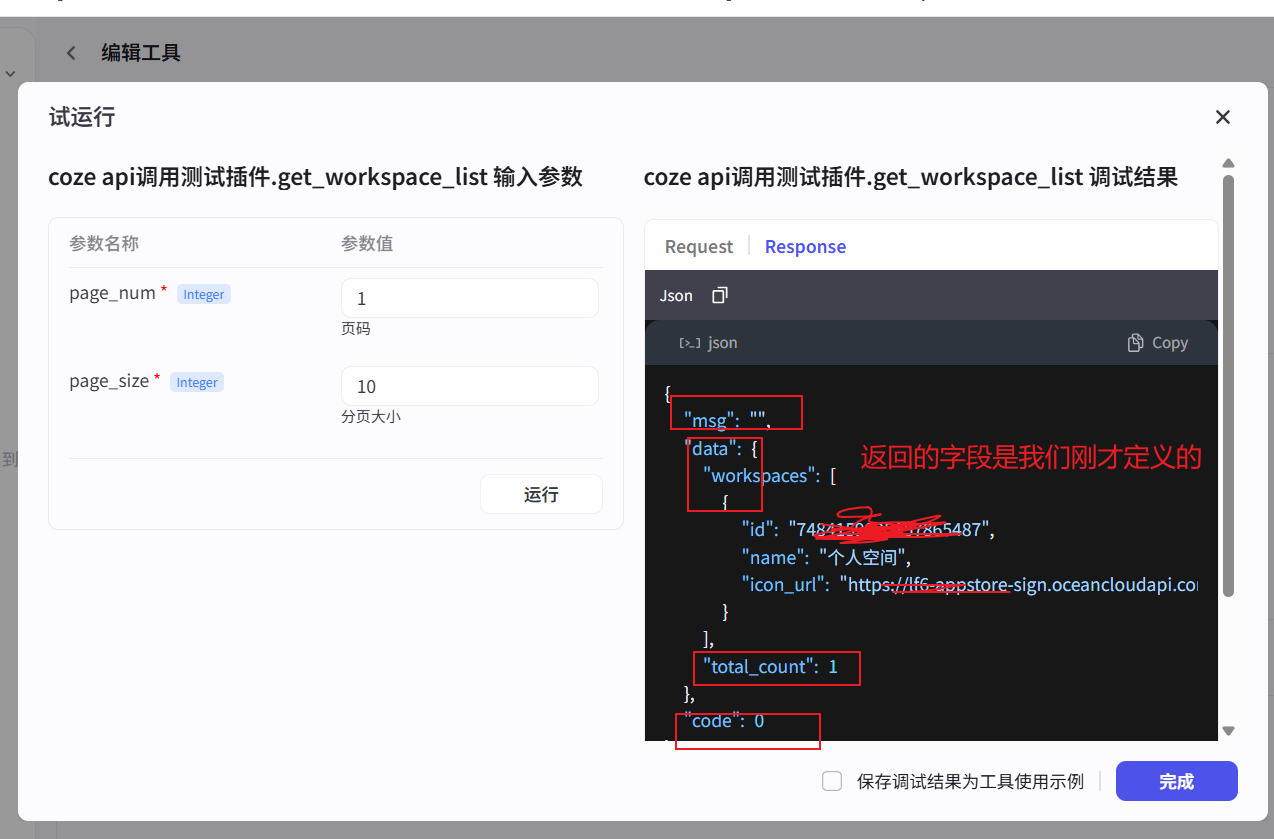The width and height of the screenshot is (1274, 839).
Task: Click the vertical scrollbar thumb of the dialog
Action: click(x=1228, y=385)
